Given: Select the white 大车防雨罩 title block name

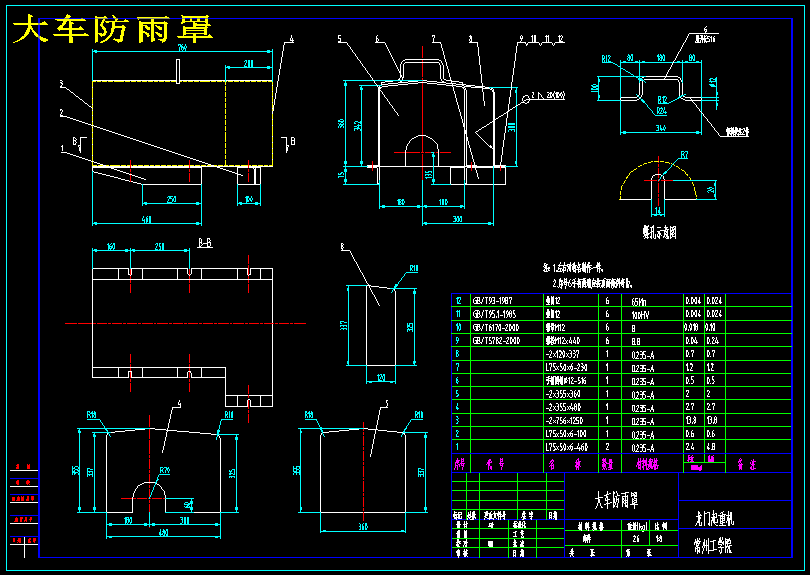Looking at the screenshot, I should pos(616,500).
